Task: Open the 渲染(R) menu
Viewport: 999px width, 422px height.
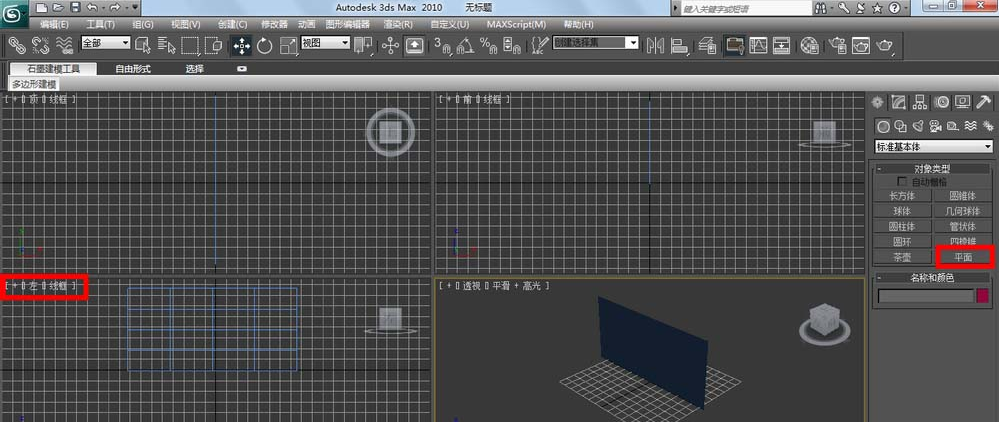Action: (398, 24)
